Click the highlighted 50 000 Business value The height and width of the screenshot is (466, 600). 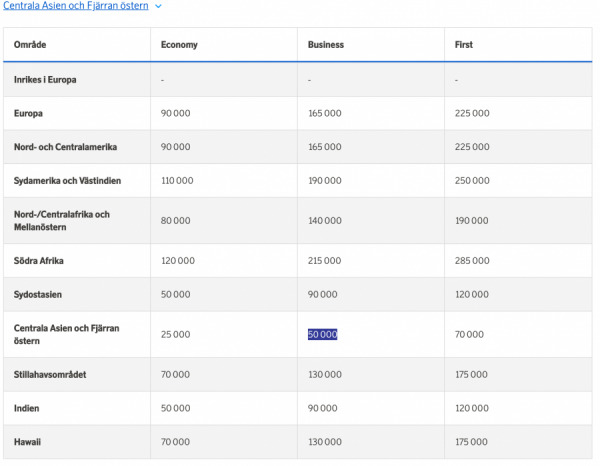(322, 334)
